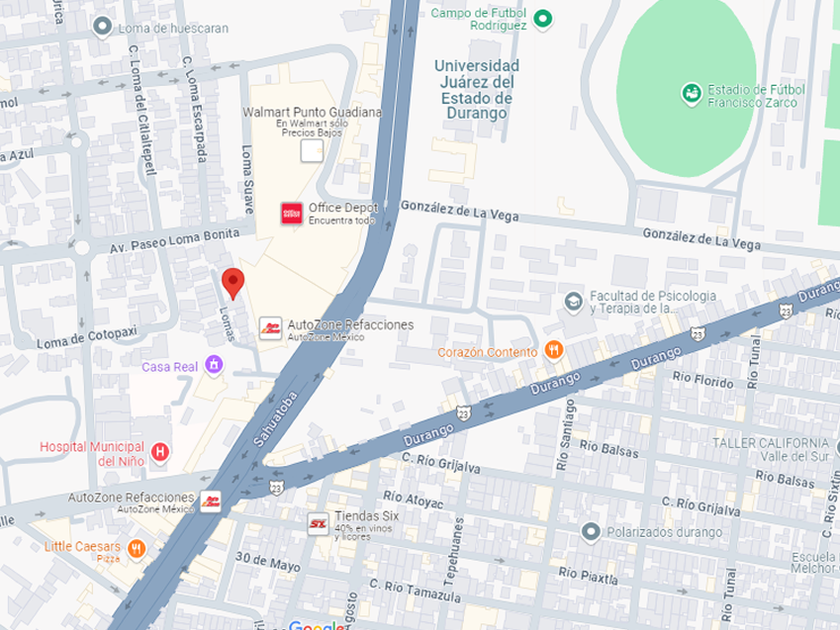This screenshot has height=630, width=840.
Task: Select the Walmart Punto Guadiana text label
Action: click(x=312, y=112)
